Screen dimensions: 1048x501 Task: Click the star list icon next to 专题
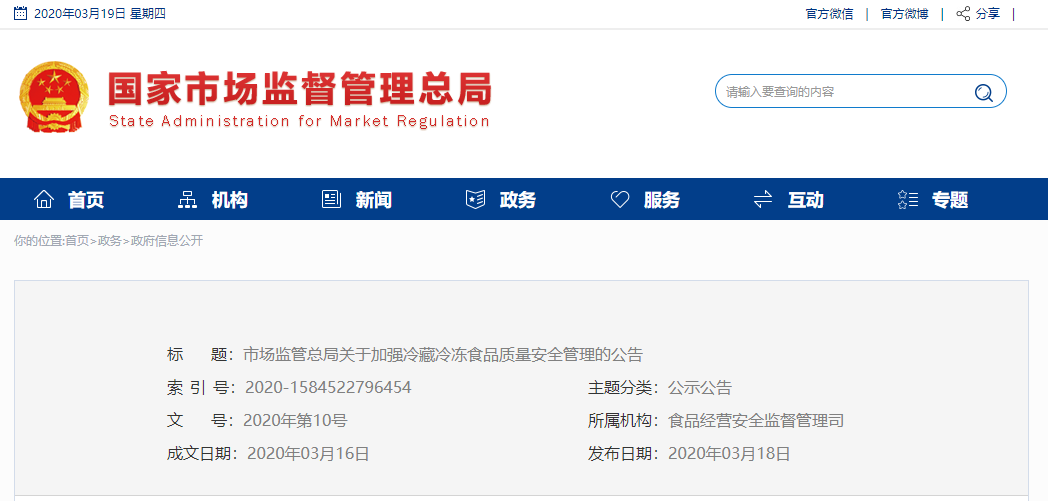click(x=908, y=199)
